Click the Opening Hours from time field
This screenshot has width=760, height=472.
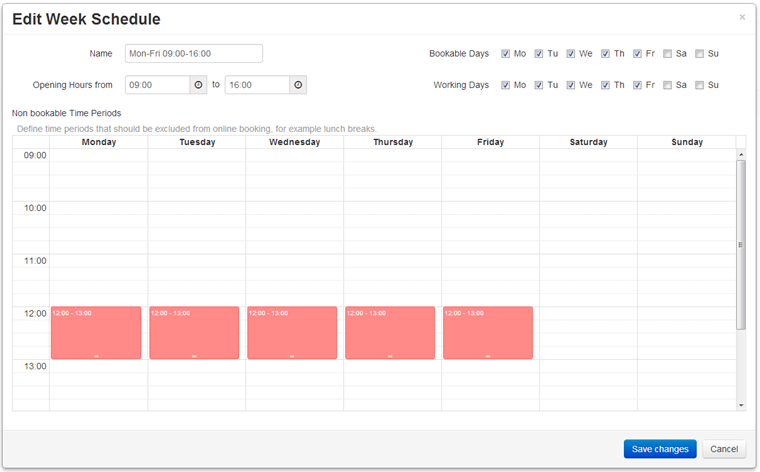[158, 85]
